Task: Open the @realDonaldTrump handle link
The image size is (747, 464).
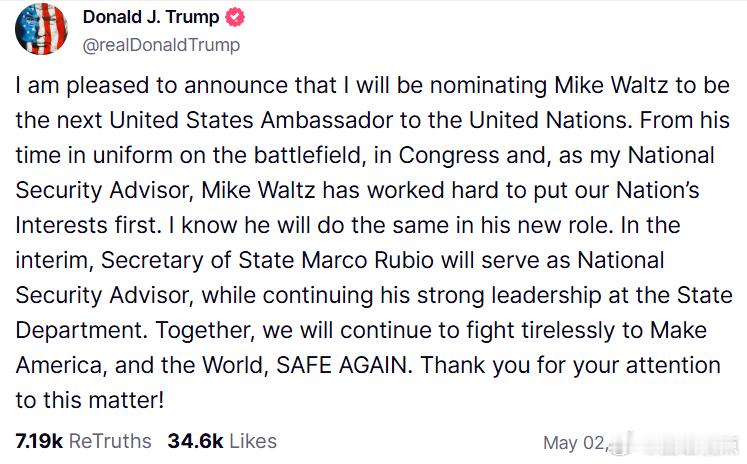Action: 160,44
